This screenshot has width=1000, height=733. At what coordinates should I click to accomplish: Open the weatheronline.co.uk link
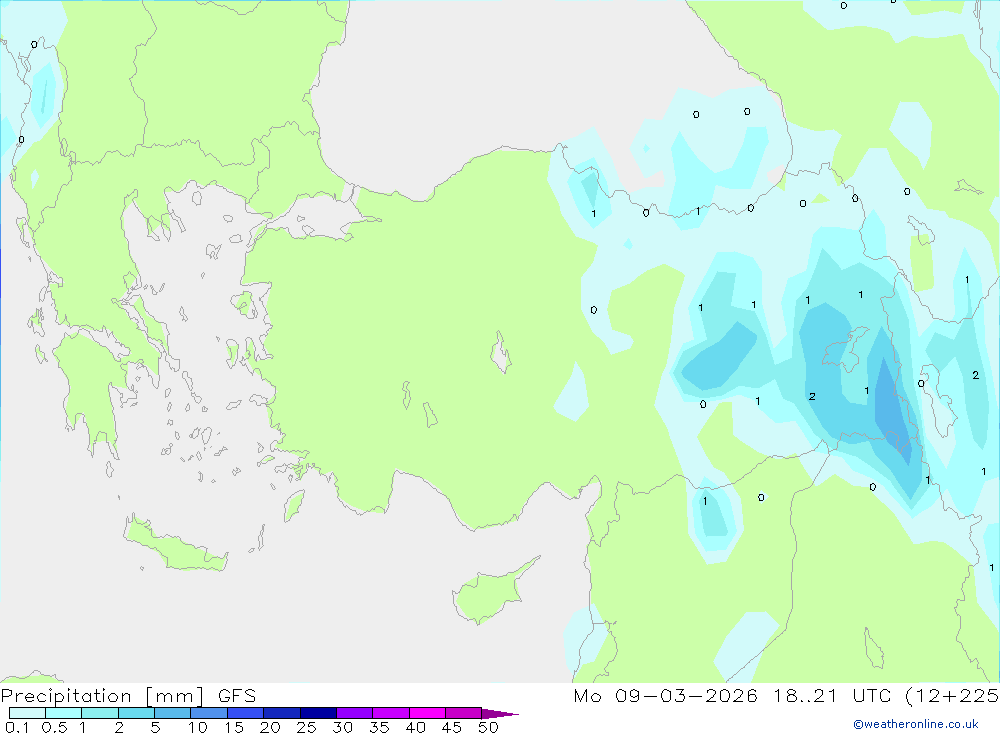pos(916,724)
